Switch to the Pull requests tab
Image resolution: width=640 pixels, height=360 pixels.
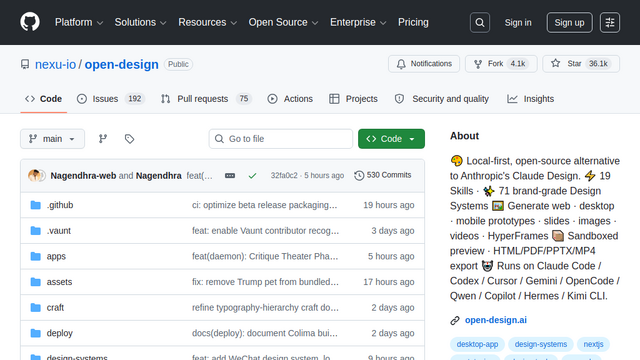click(206, 99)
